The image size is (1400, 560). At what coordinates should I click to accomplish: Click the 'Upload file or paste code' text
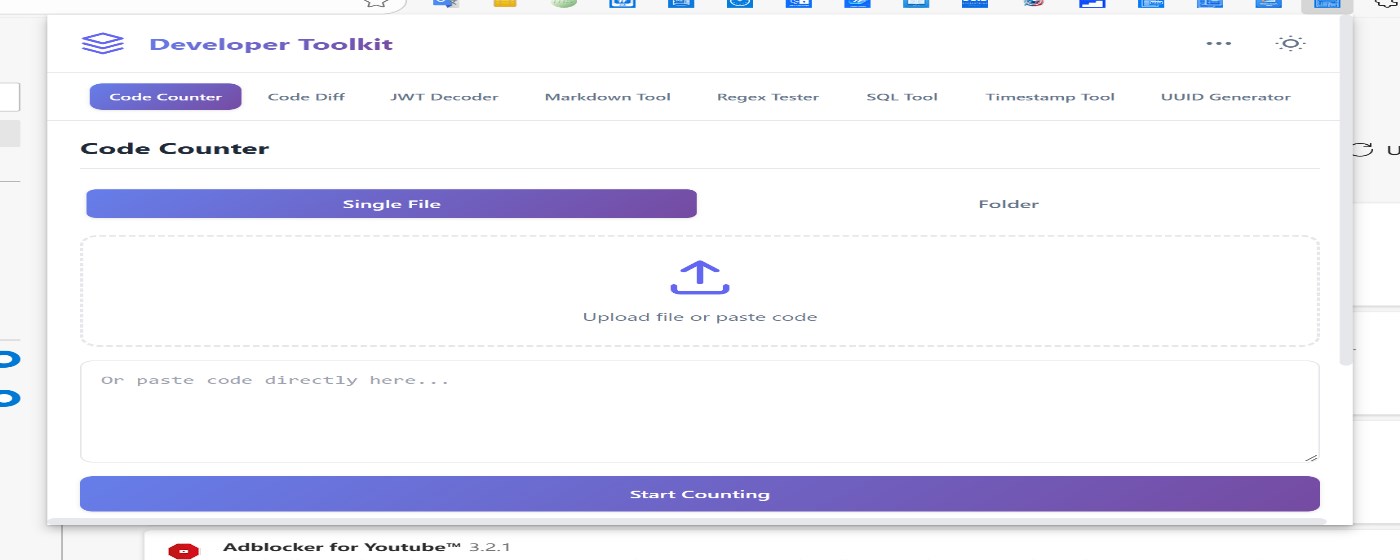click(x=700, y=317)
